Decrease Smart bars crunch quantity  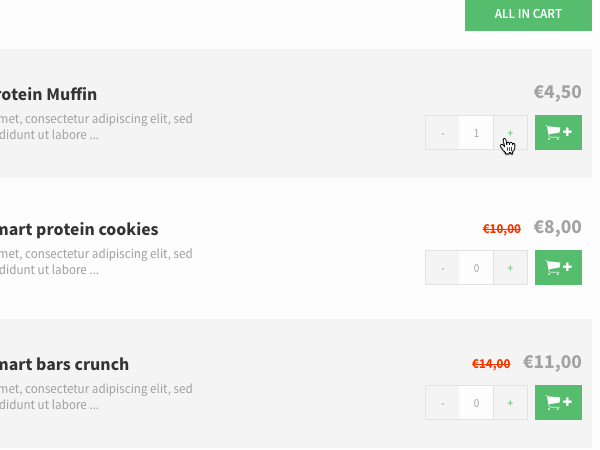coord(443,403)
